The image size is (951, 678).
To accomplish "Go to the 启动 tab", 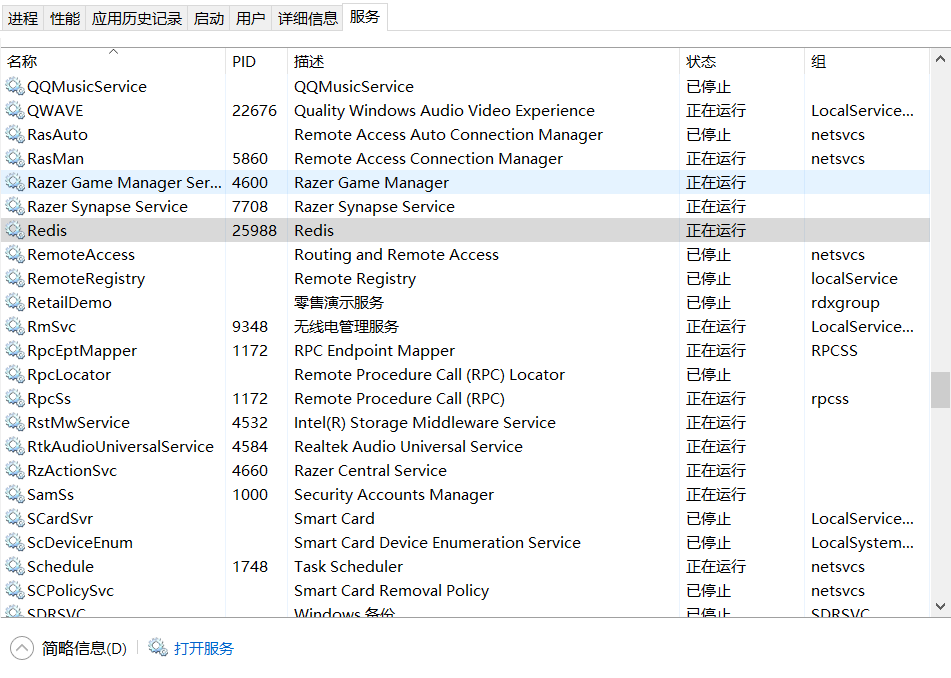I will pyautogui.click(x=209, y=18).
